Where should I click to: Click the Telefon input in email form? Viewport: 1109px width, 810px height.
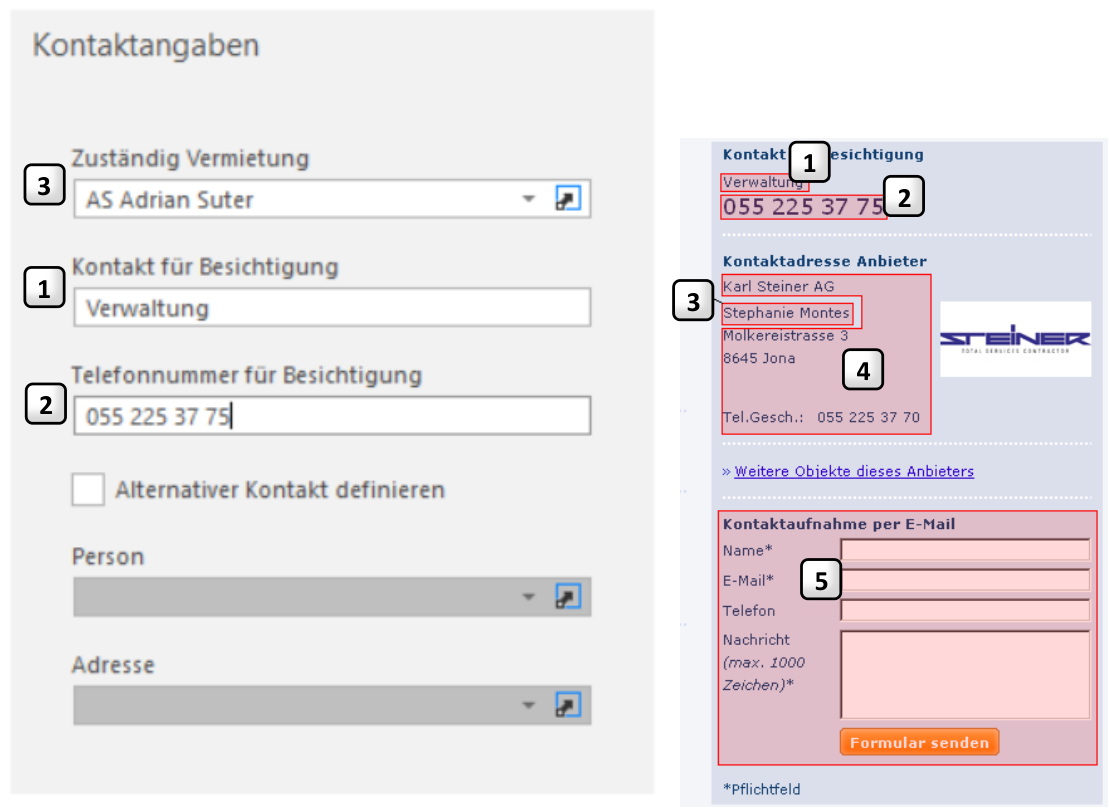pos(965,611)
